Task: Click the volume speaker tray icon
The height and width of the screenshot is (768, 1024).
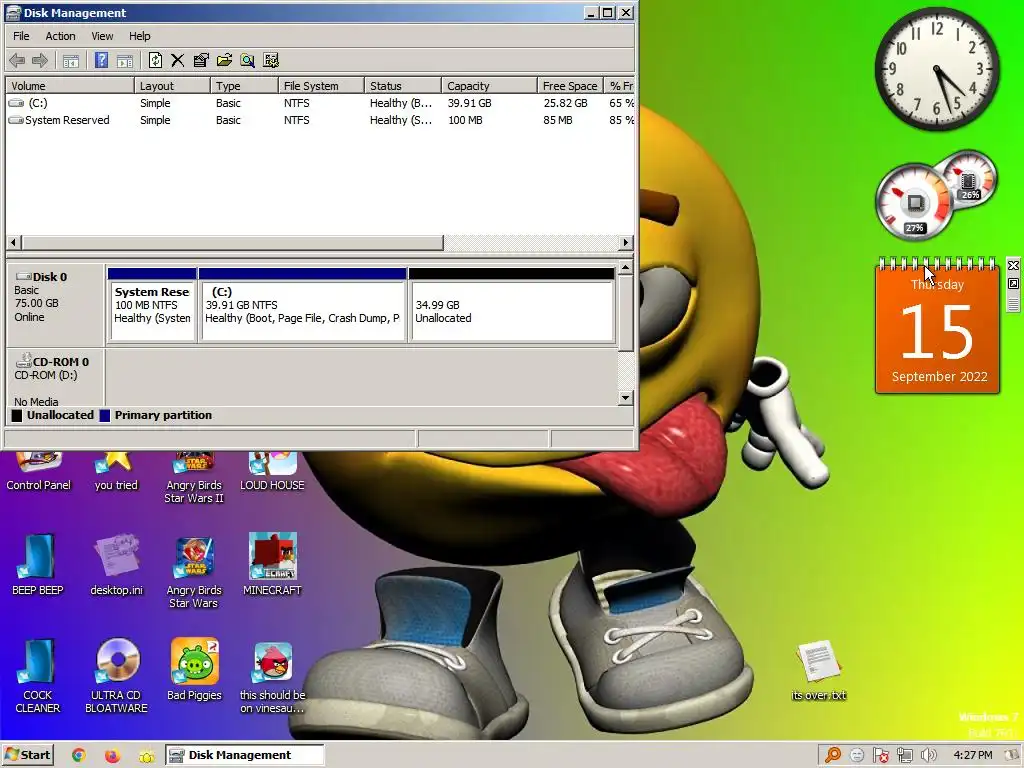Action: point(929,756)
